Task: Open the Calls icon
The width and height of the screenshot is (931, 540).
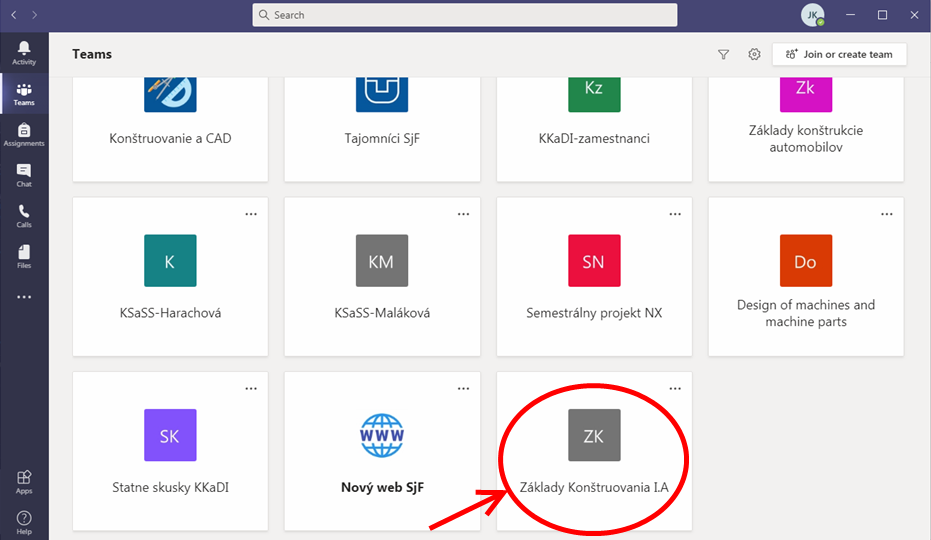Action: coord(24,216)
